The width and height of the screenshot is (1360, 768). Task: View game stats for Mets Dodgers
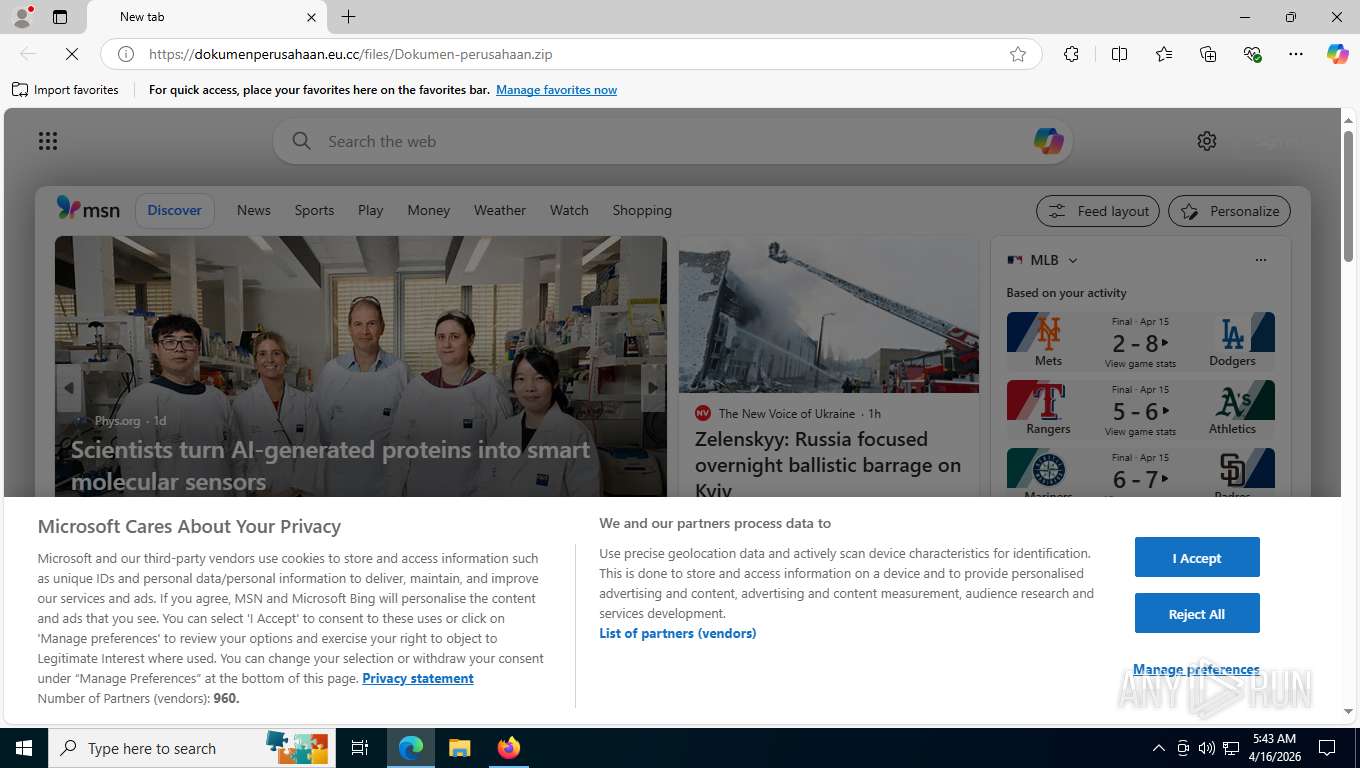[x=1140, y=364]
